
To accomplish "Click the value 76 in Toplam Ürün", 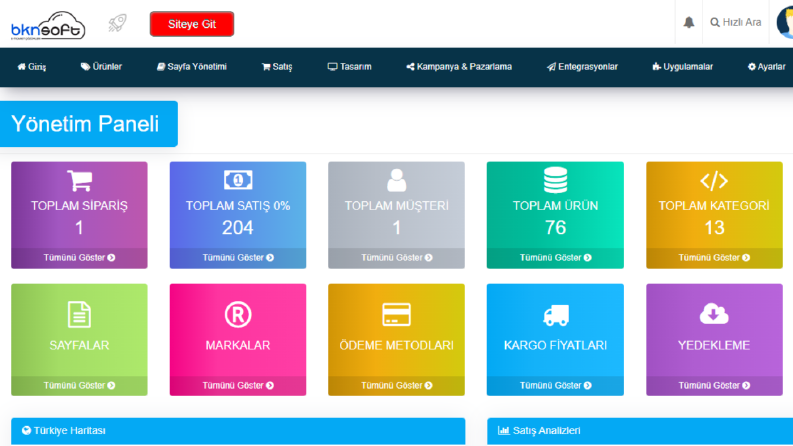I will pos(555,228).
